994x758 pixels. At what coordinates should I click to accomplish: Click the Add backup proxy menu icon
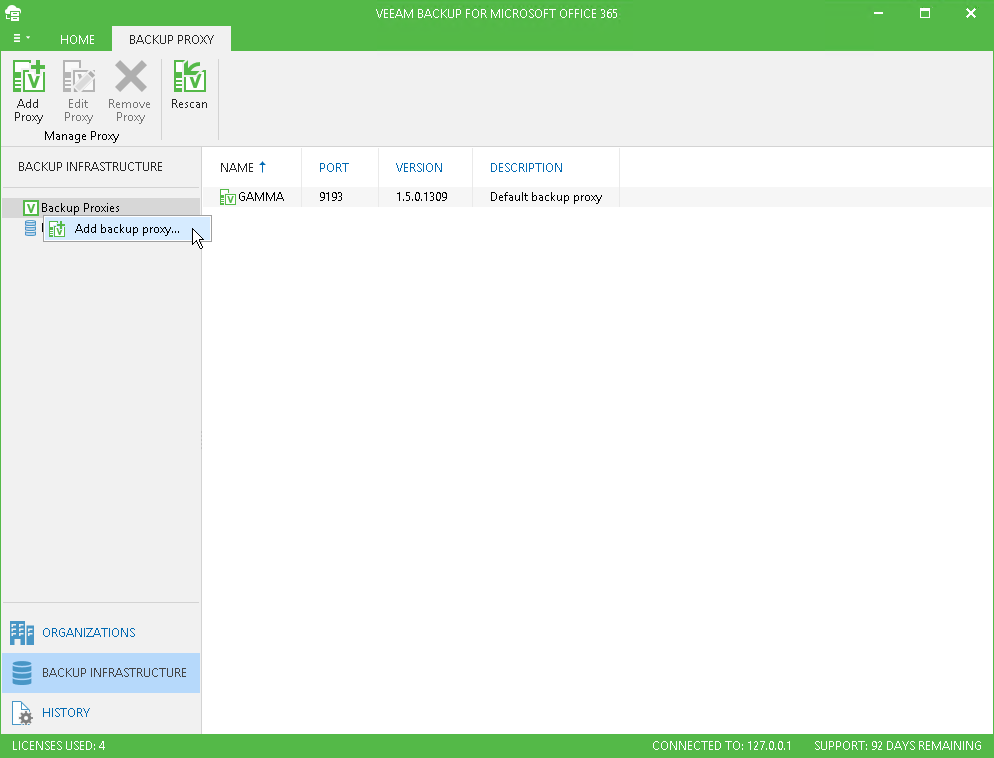(x=57, y=229)
